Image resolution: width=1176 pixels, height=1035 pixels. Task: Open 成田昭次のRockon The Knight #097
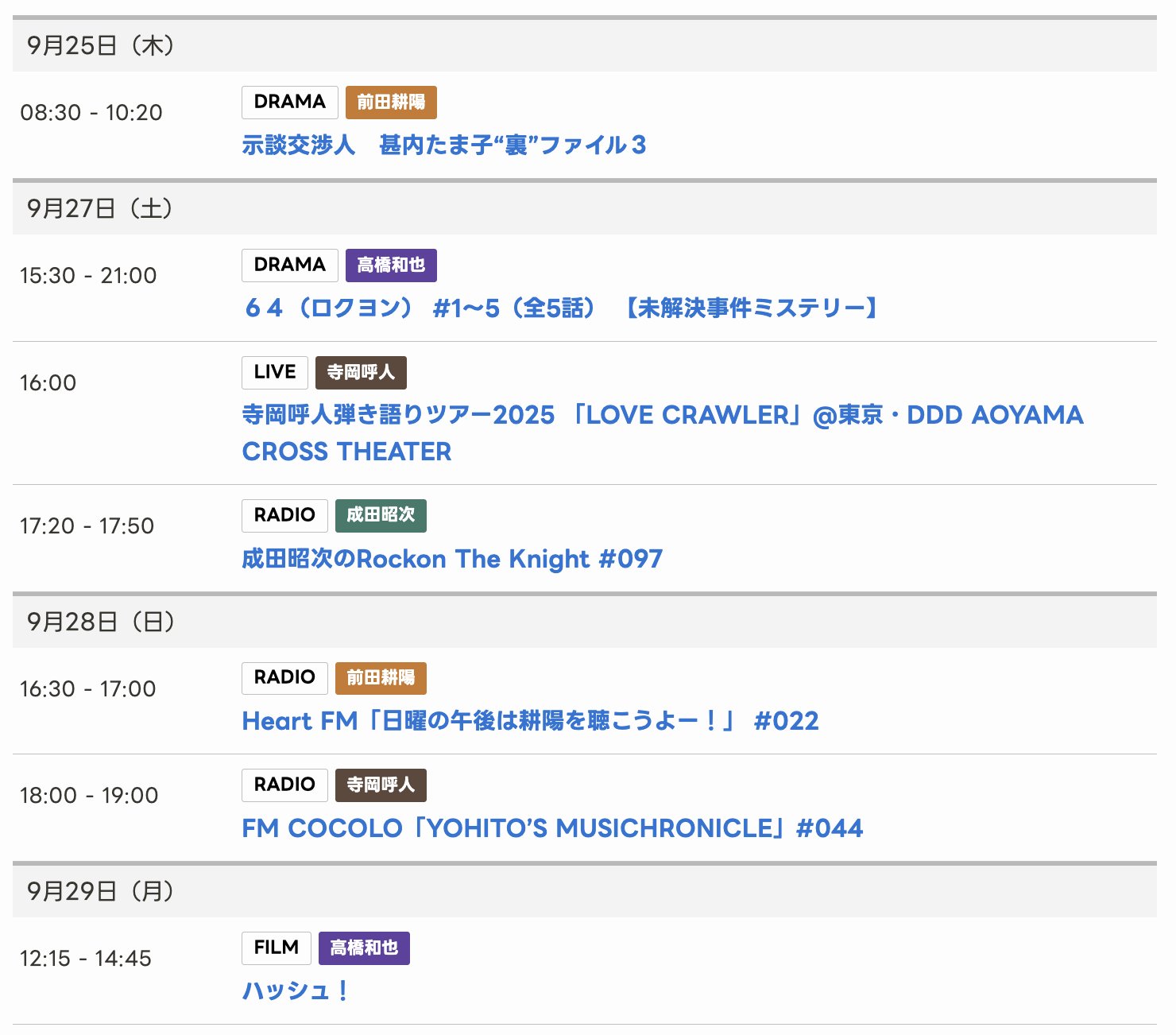tap(451, 559)
